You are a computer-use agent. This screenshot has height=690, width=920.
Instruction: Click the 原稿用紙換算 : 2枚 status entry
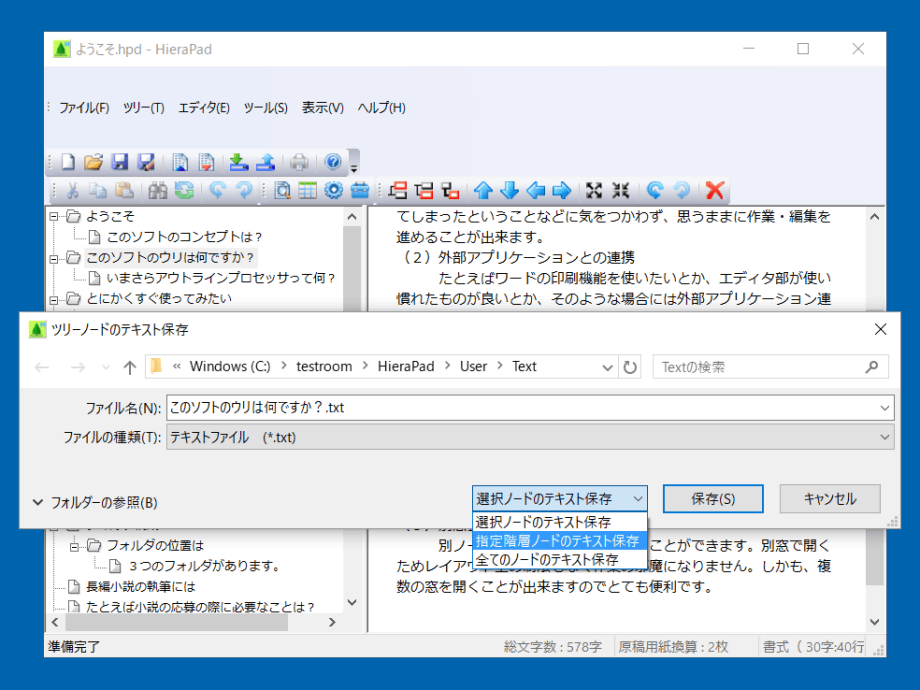click(674, 647)
